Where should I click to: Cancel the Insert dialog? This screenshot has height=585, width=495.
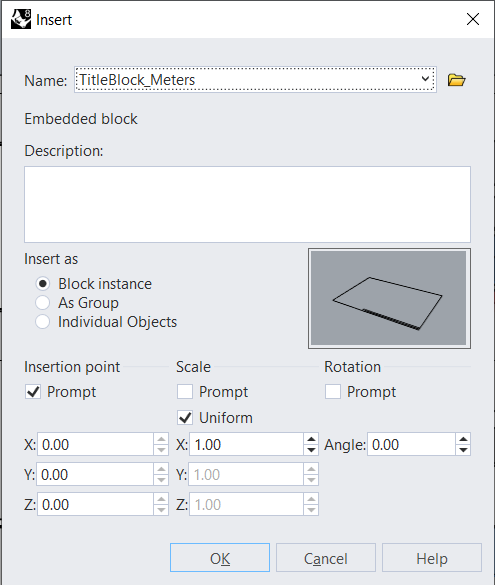click(x=326, y=558)
